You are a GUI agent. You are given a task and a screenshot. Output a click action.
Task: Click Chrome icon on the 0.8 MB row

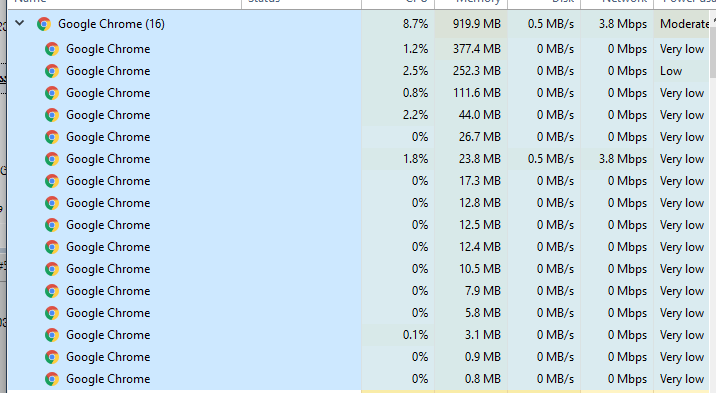pyautogui.click(x=52, y=379)
